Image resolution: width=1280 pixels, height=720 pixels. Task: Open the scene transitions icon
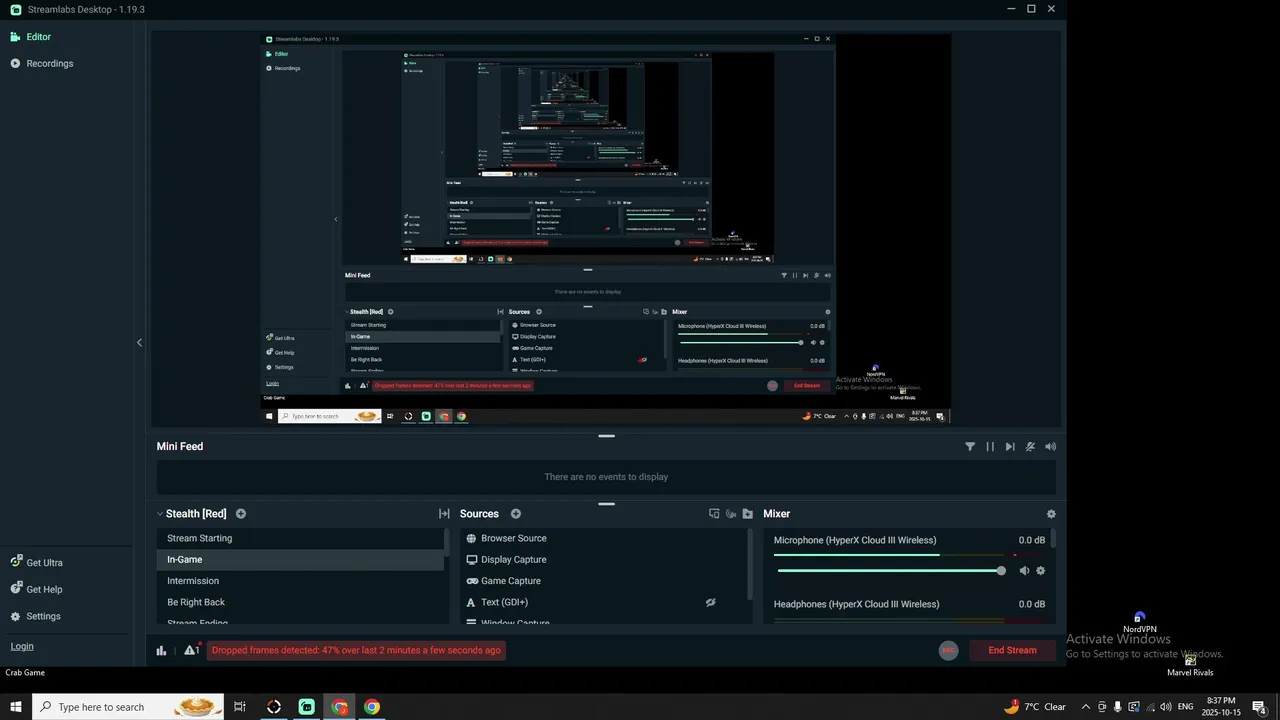[x=444, y=514]
